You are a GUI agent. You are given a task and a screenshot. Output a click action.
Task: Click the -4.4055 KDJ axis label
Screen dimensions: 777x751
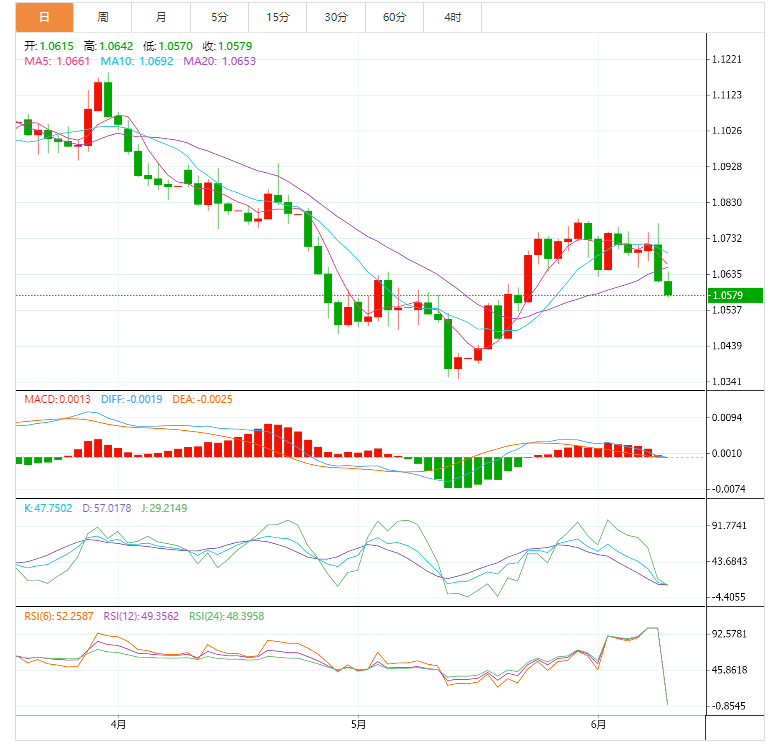coord(728,597)
